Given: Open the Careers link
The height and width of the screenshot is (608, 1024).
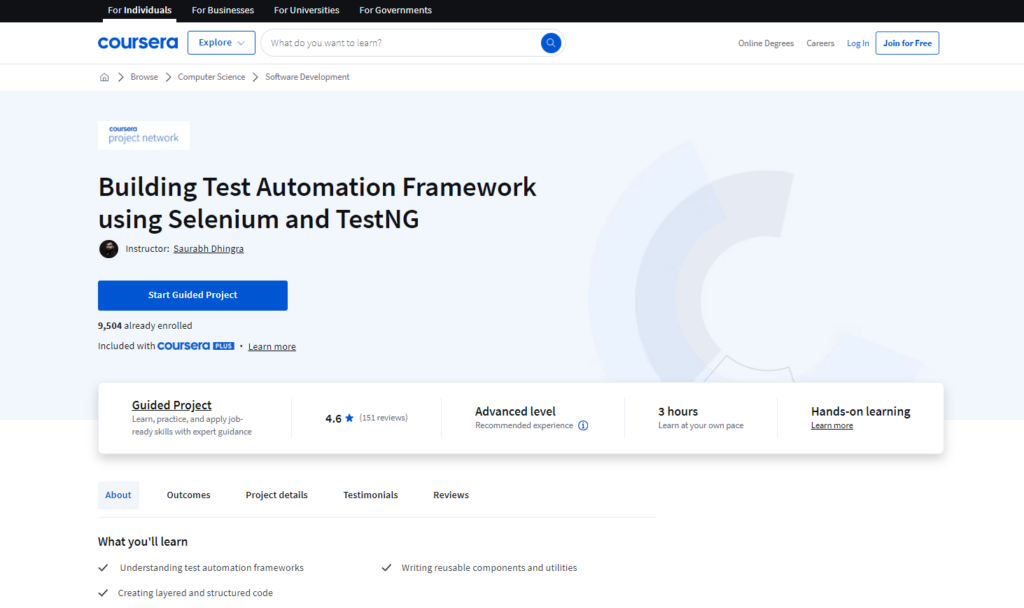Looking at the screenshot, I should click(x=820, y=43).
